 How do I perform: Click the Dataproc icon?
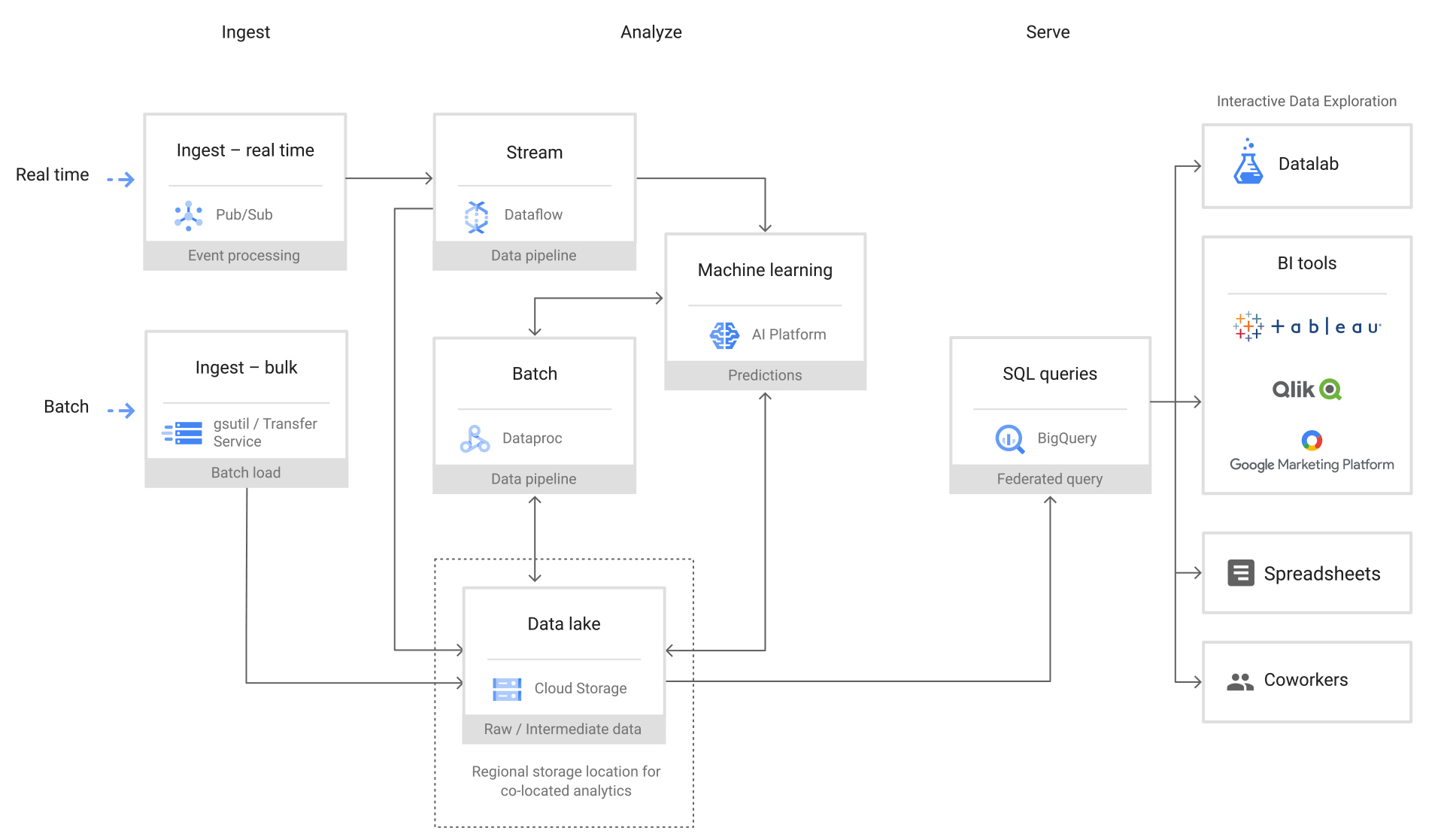tap(475, 438)
